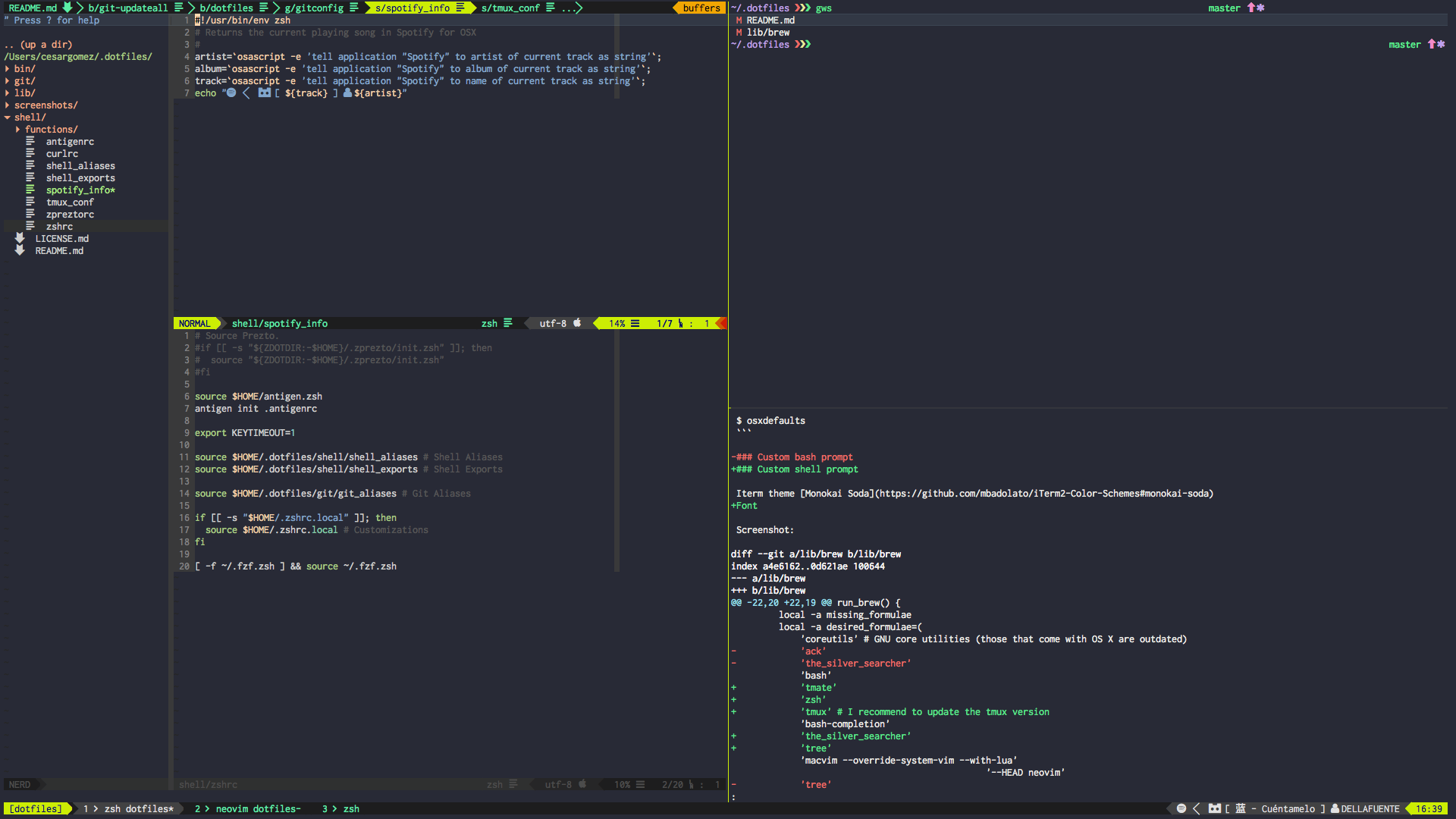Expand the bin/ folder
Image resolution: width=1456 pixels, height=819 pixels.
click(x=24, y=68)
